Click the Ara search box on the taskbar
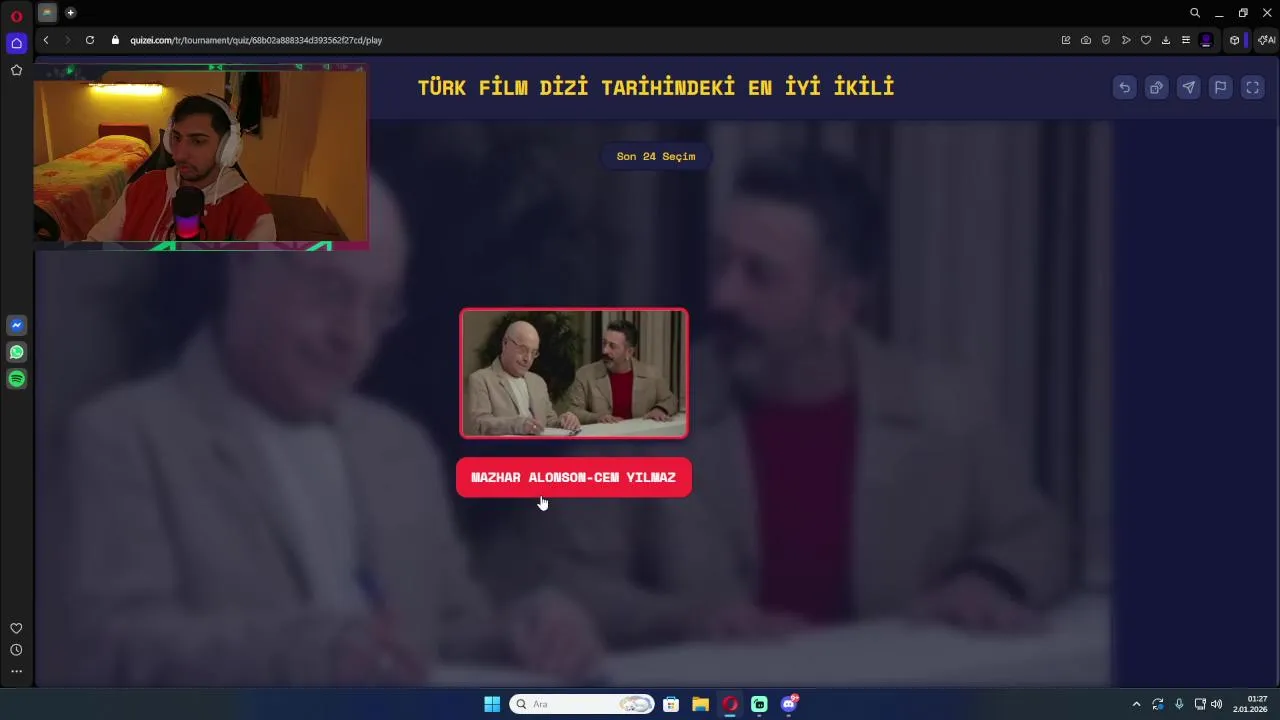Image resolution: width=1280 pixels, height=720 pixels. point(582,704)
